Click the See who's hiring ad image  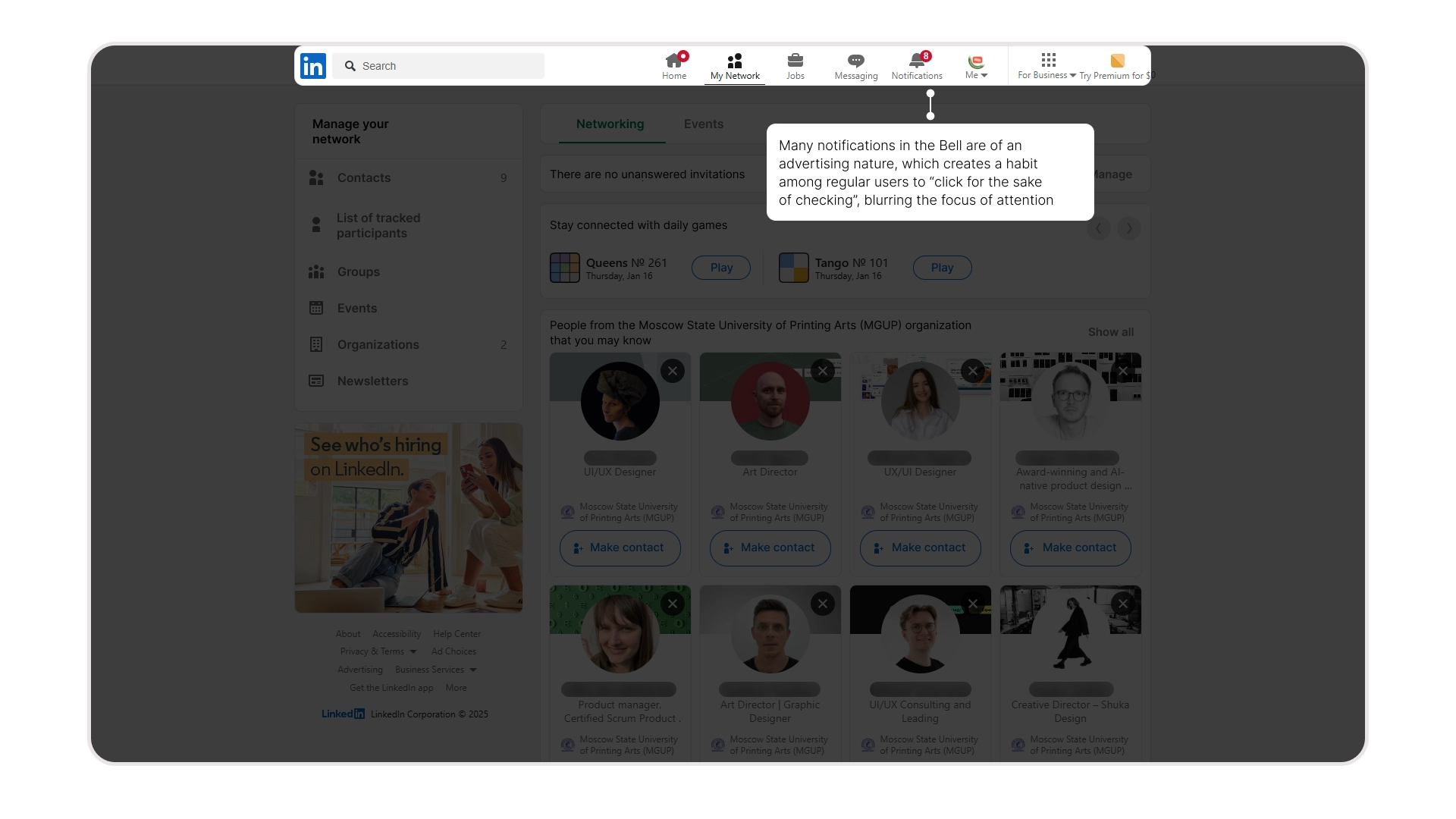408,517
